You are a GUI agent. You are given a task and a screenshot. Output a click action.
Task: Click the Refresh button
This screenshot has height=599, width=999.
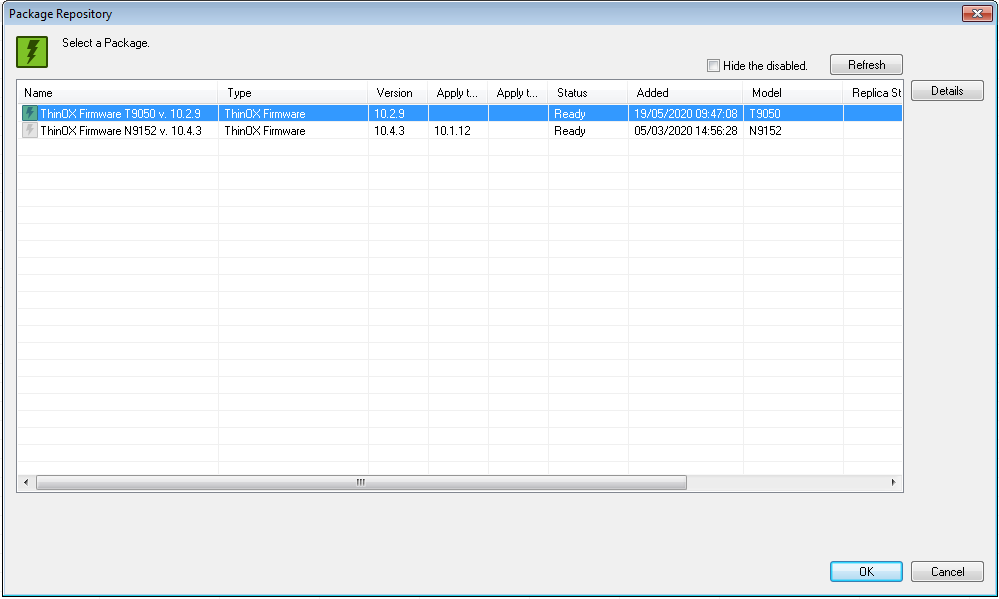click(865, 64)
